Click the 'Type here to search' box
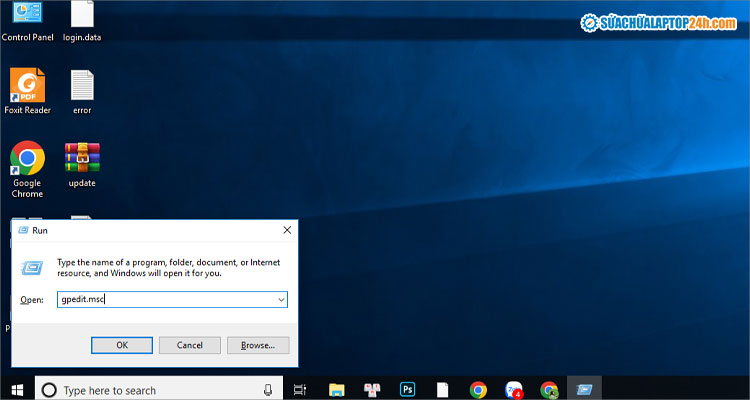Viewport: 750px width, 400px height. 150,389
